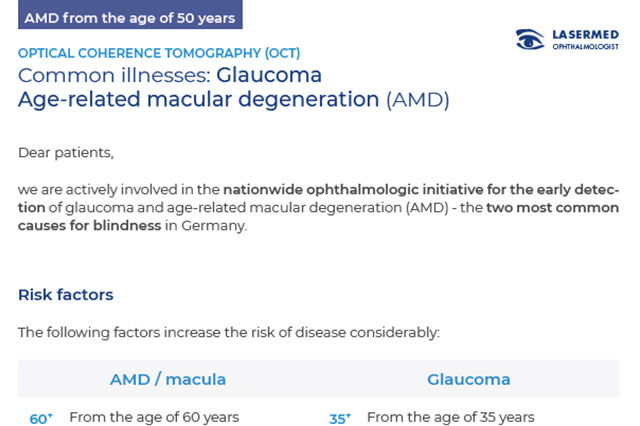The image size is (640, 426).
Task: Click the 'Risk factors' section heading
Action: 66,295
